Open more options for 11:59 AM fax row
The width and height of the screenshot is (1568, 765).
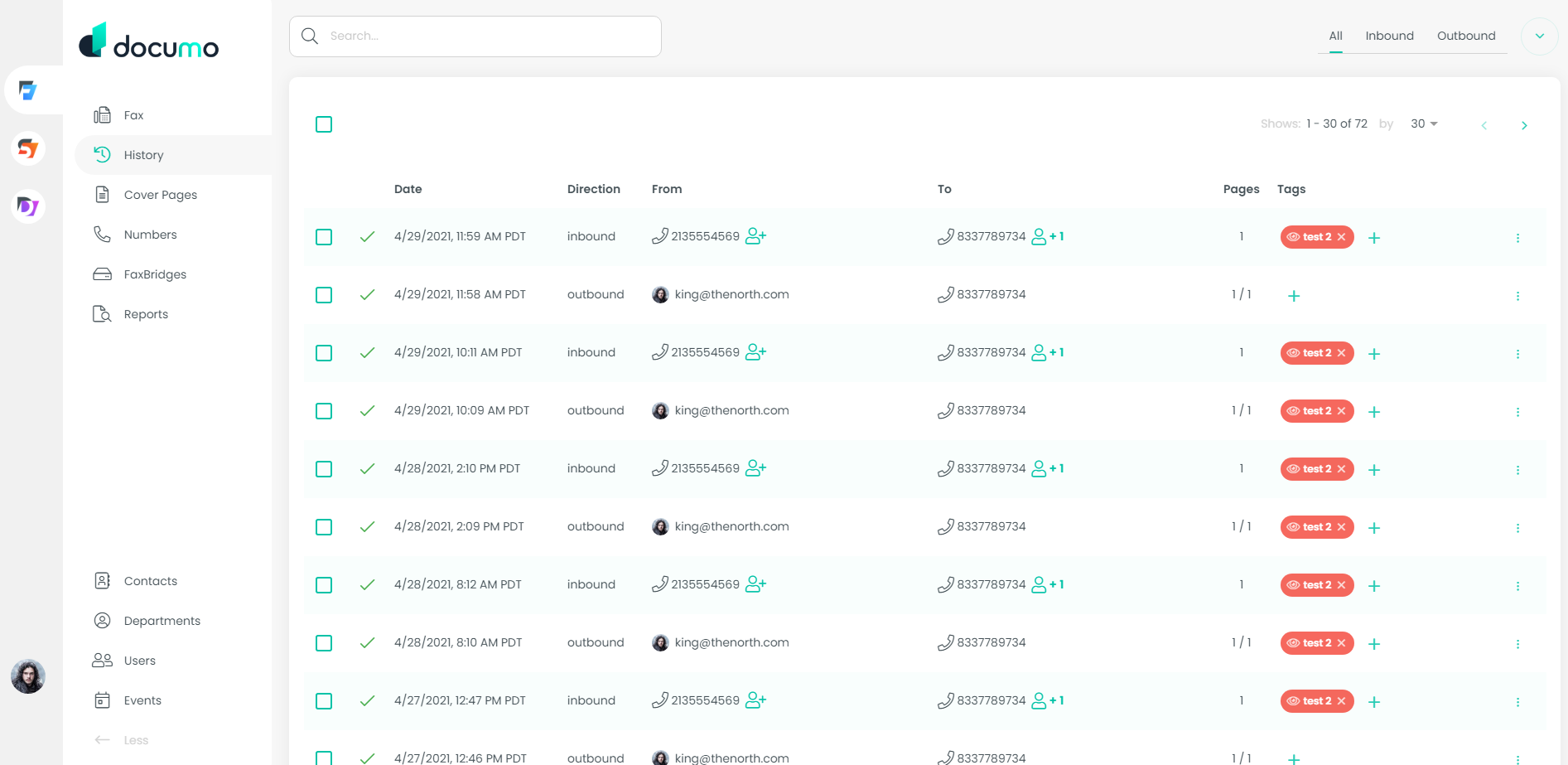coord(1517,238)
